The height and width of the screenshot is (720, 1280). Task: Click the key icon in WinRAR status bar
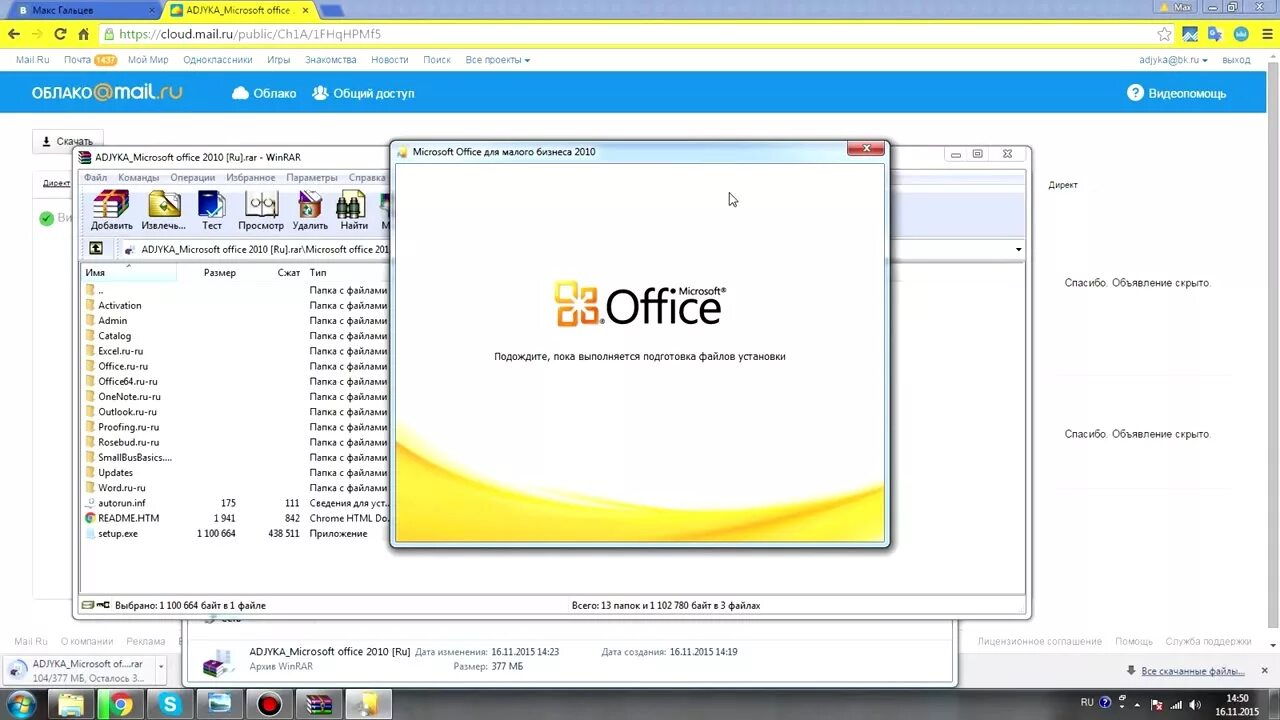pyautogui.click(x=102, y=605)
